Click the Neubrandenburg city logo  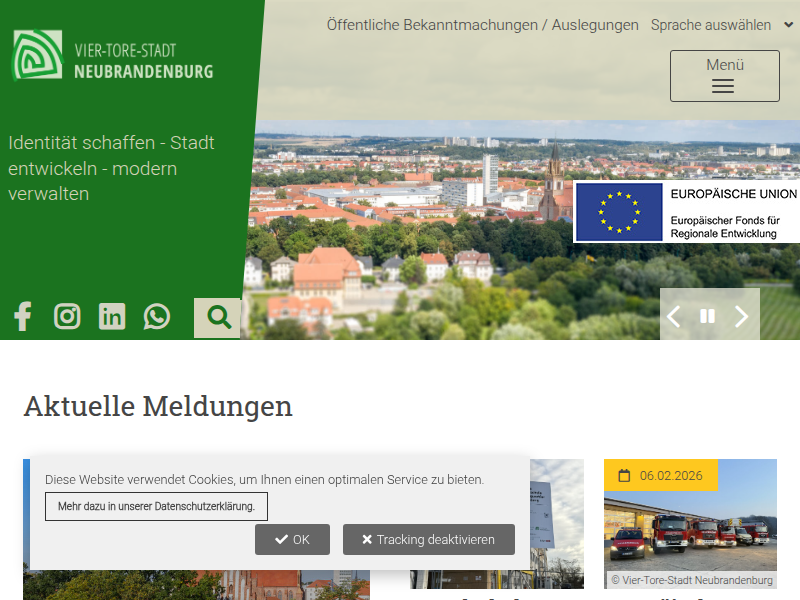pyautogui.click(x=113, y=56)
